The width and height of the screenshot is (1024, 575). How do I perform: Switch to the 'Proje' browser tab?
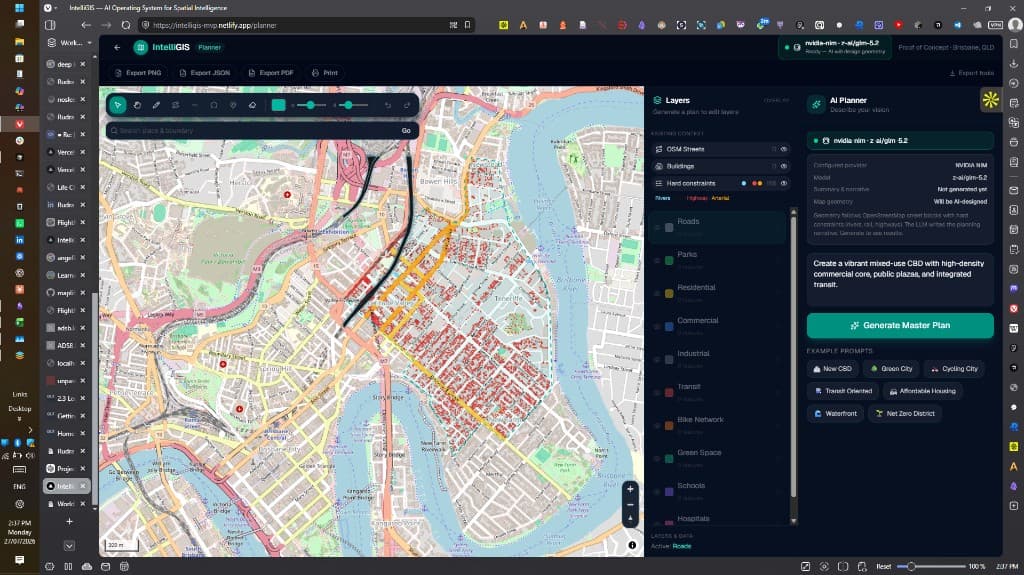(x=63, y=468)
